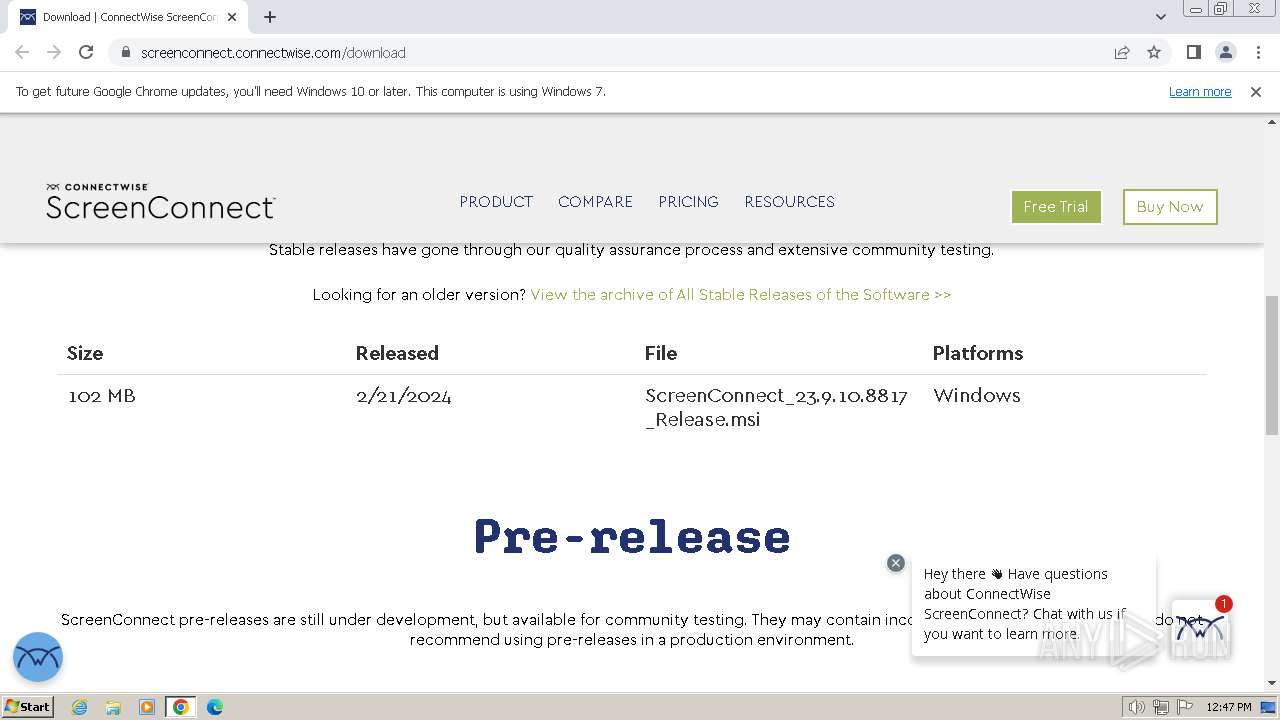Click the Pre-release heading
The height and width of the screenshot is (720, 1280).
pos(632,536)
